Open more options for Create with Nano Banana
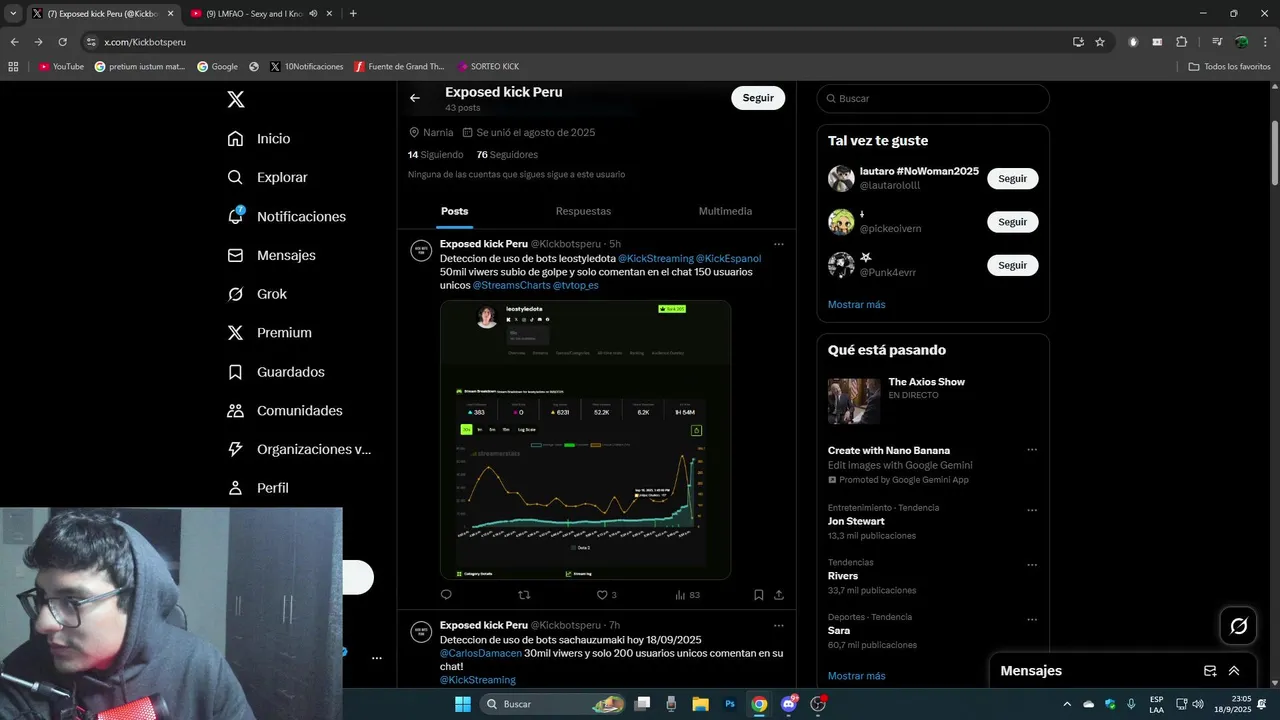 point(1032,450)
